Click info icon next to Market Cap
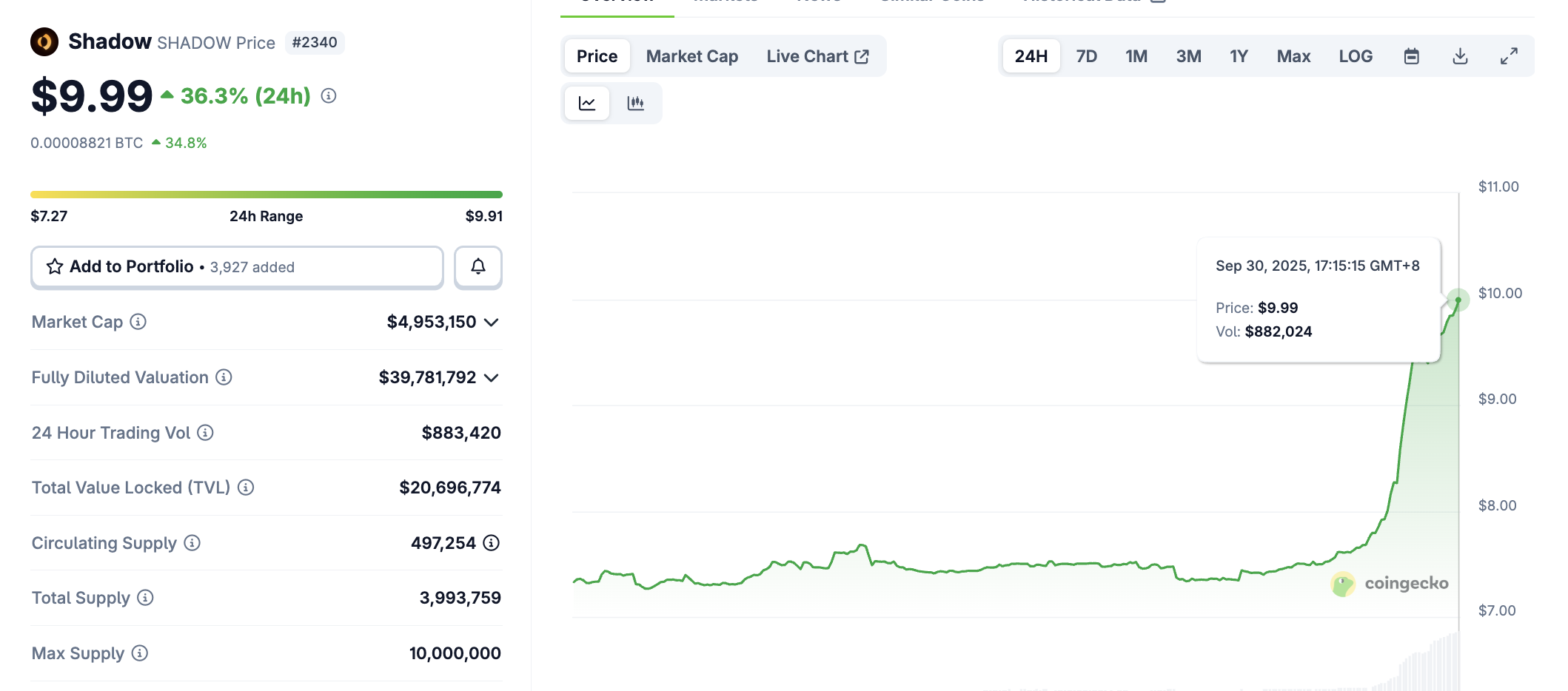 point(138,322)
